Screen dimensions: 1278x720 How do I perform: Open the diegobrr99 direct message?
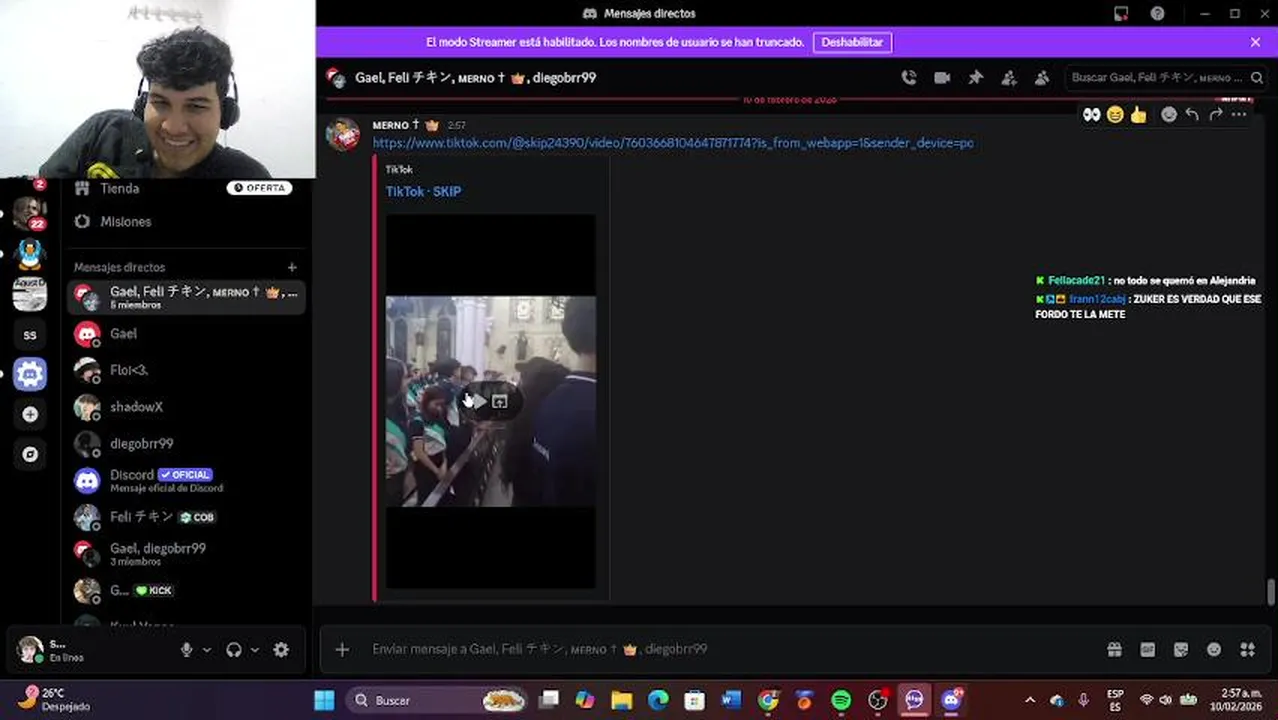[x=186, y=443]
